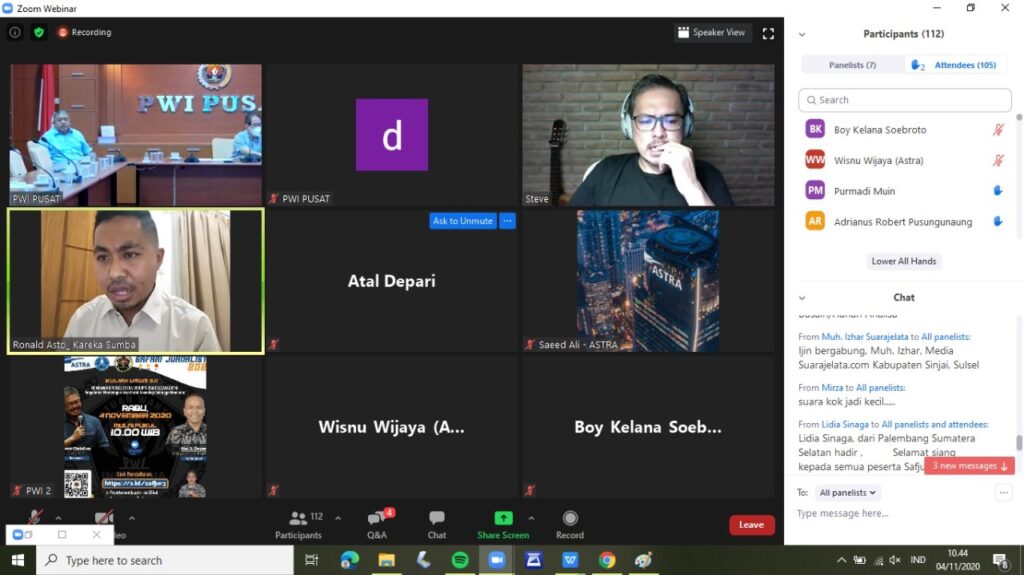The image size is (1024, 575).
Task: Open Windows notification center
Action: coord(1000,560)
